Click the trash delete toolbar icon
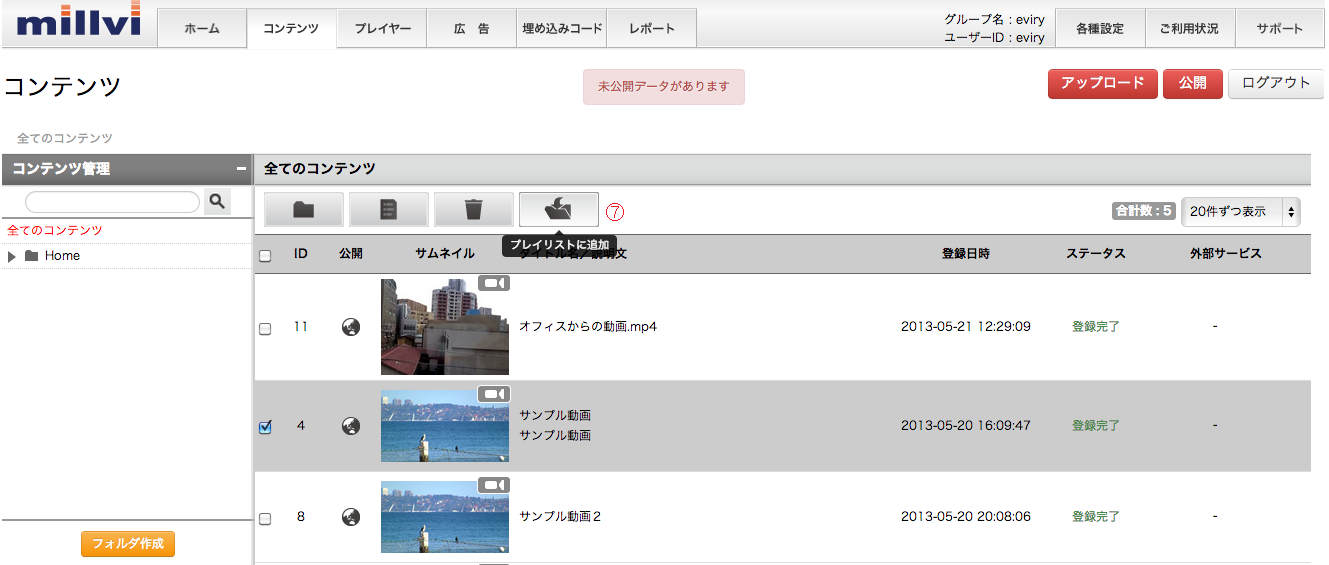This screenshot has width=1329, height=565. click(x=474, y=210)
